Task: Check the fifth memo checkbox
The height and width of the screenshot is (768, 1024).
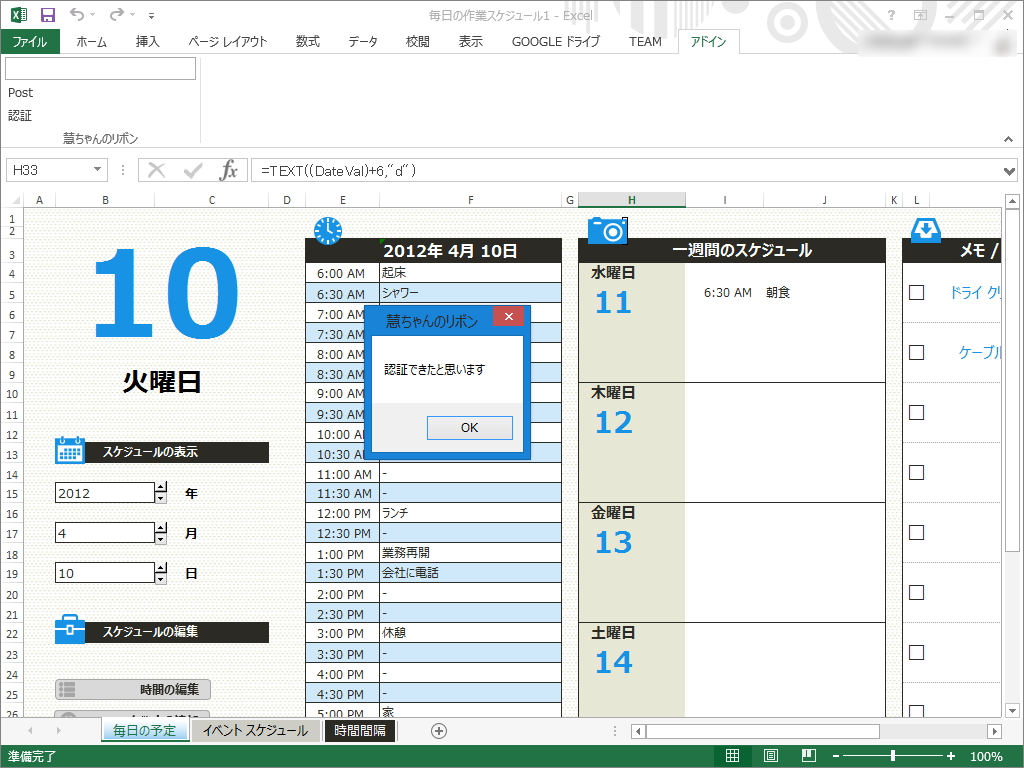Action: tap(916, 532)
